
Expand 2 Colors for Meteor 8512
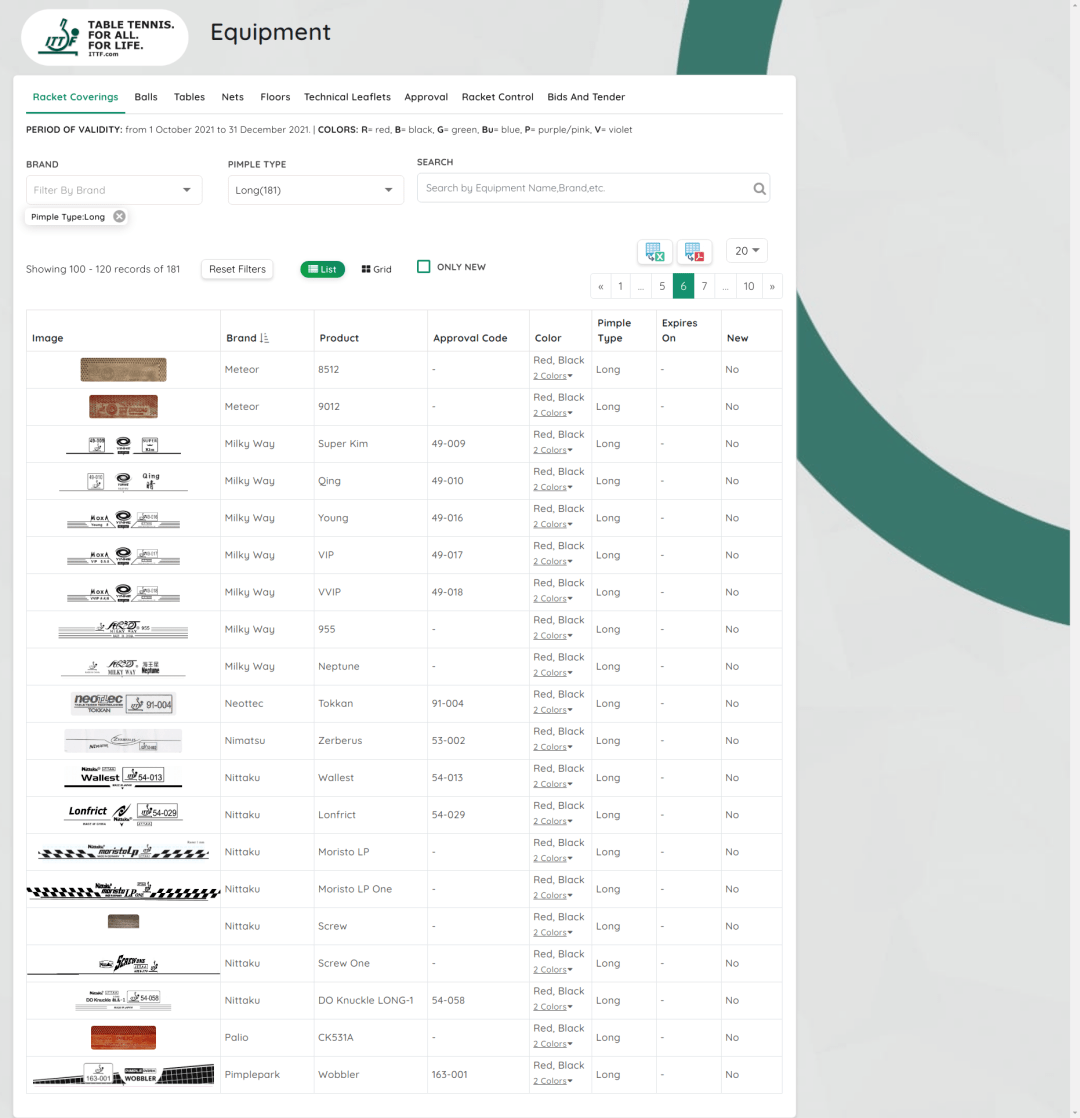[x=552, y=376]
